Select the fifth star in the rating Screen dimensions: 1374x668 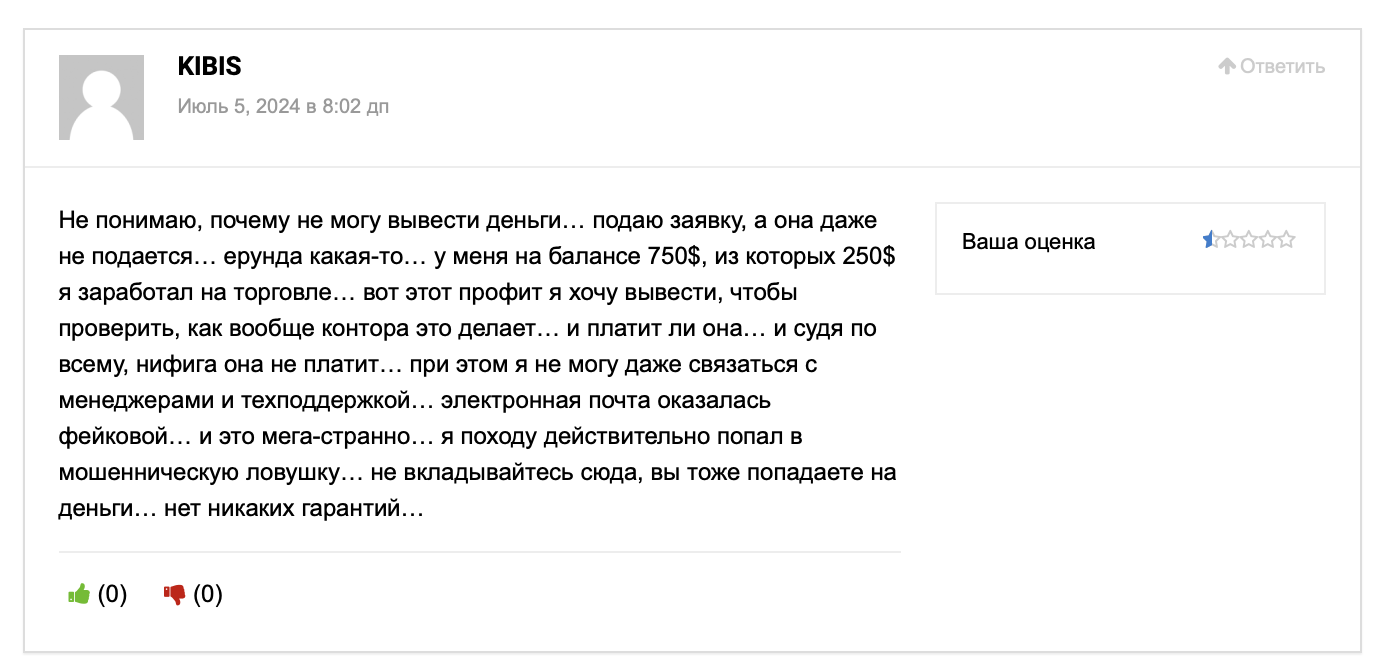pyautogui.click(x=1287, y=240)
